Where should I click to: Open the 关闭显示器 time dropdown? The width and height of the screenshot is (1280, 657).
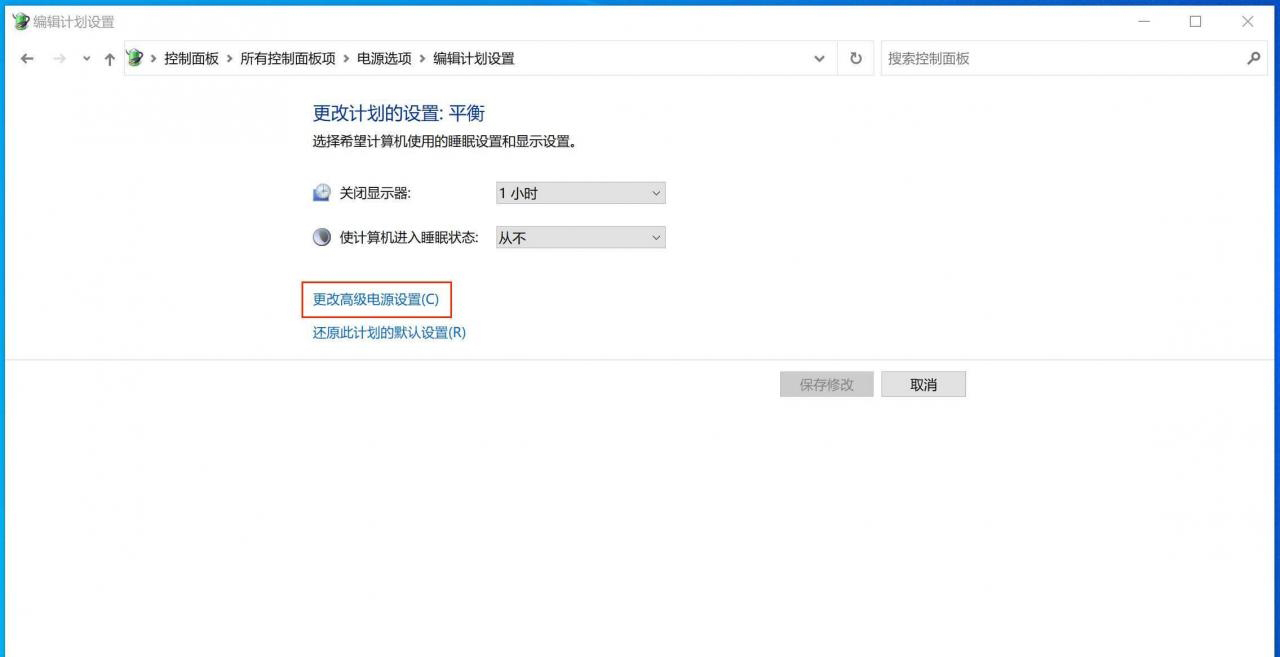580,193
